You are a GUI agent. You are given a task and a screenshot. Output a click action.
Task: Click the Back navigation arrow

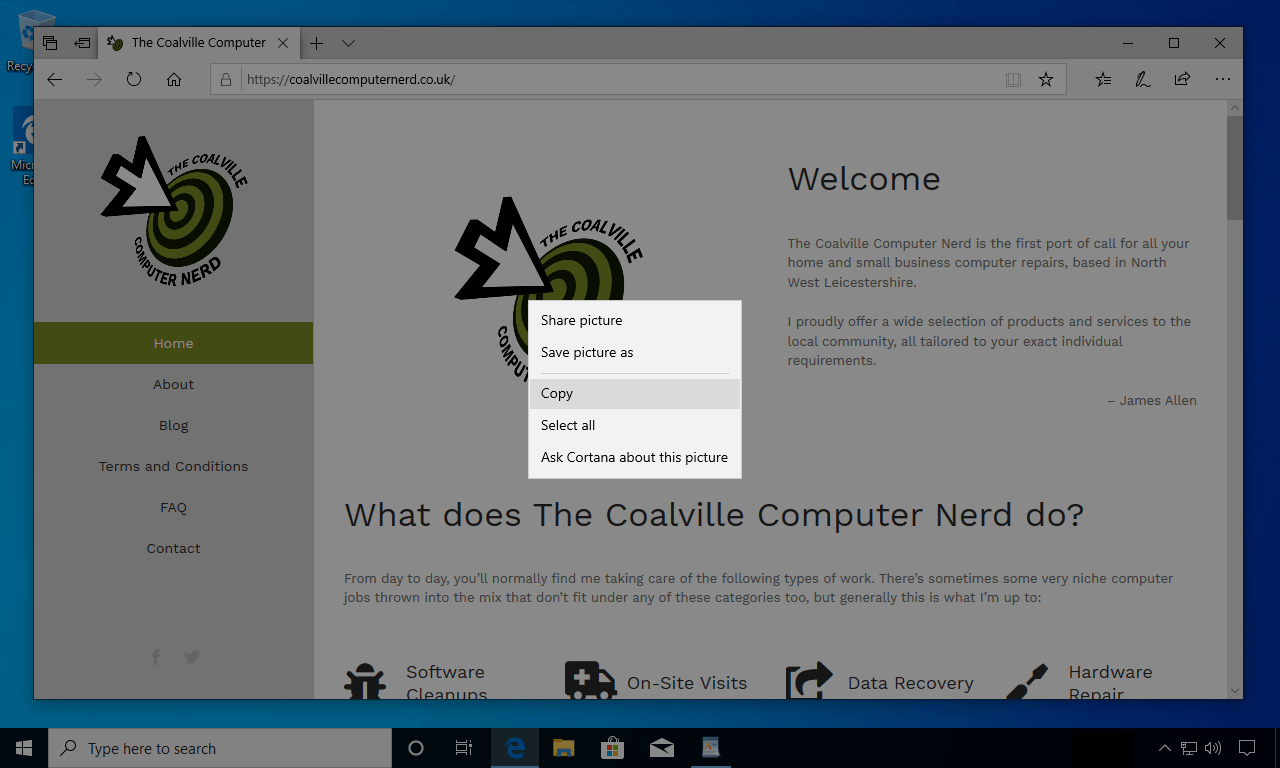coord(55,79)
